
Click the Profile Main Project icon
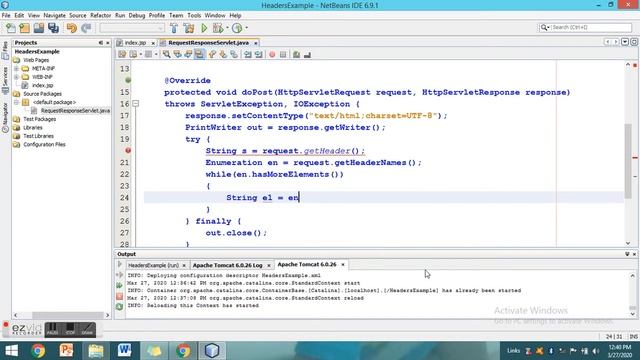click(237, 28)
